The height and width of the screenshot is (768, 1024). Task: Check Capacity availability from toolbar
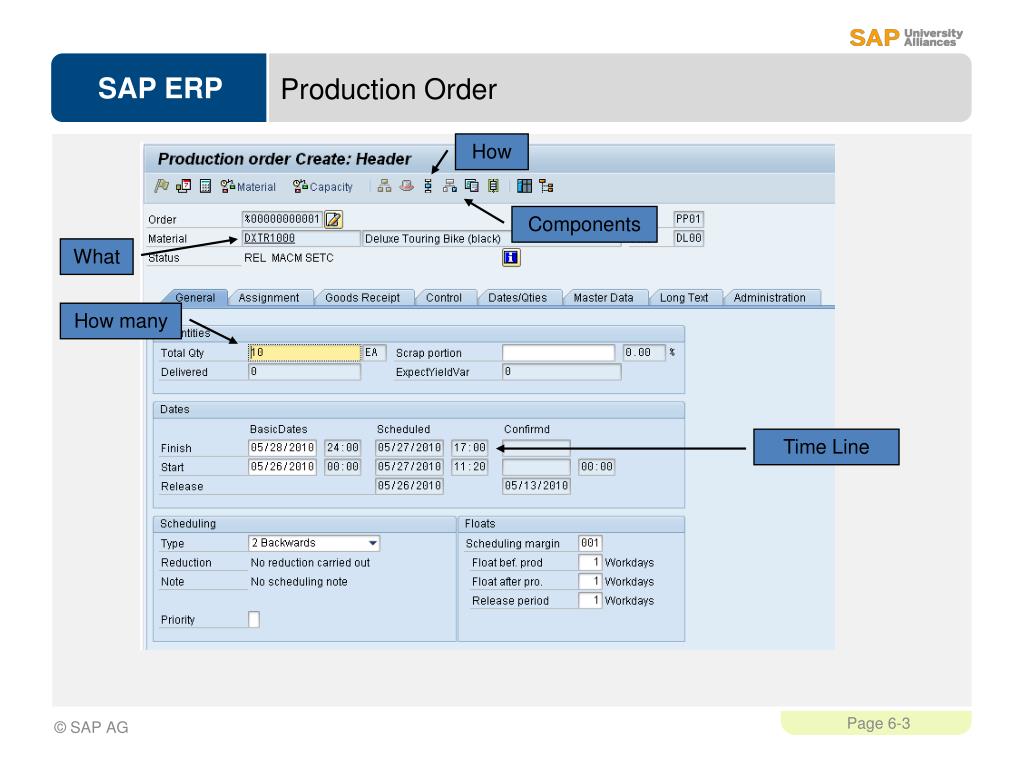pyautogui.click(x=323, y=187)
